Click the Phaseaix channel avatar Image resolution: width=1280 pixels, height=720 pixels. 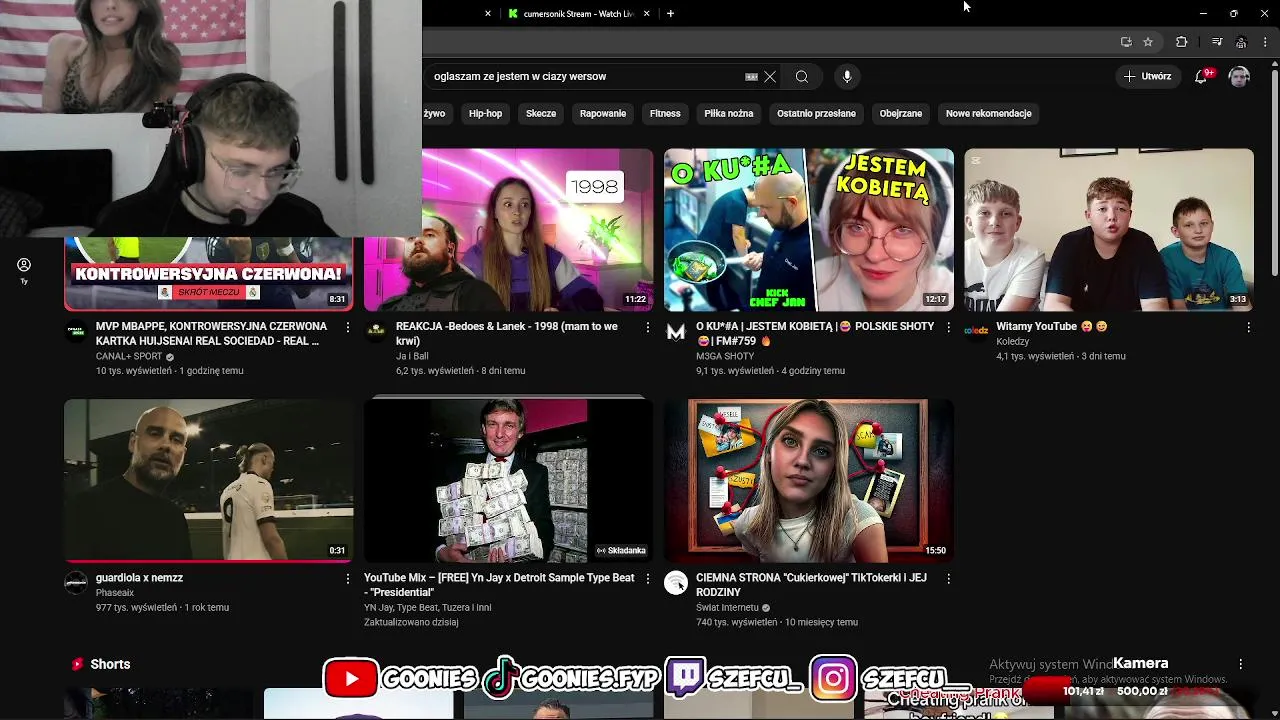point(76,583)
